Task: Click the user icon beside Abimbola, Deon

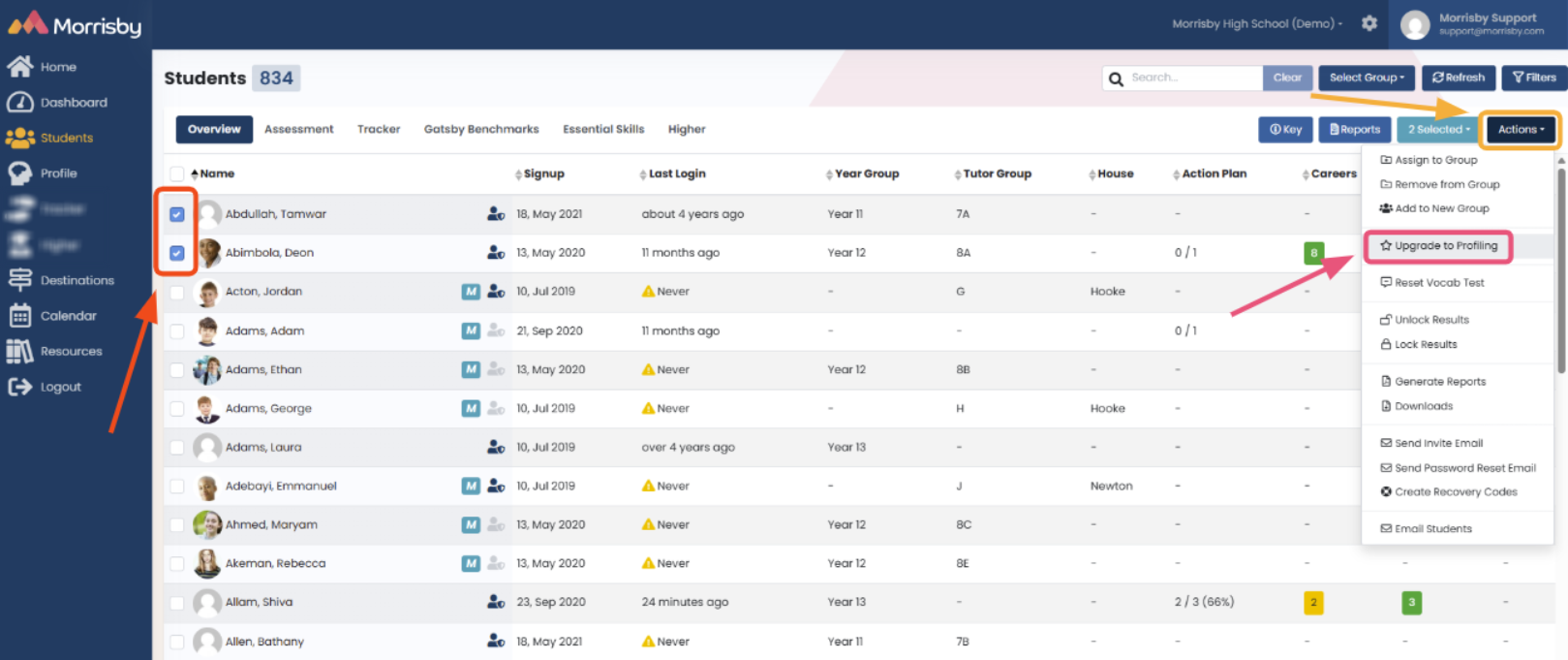Action: point(496,252)
